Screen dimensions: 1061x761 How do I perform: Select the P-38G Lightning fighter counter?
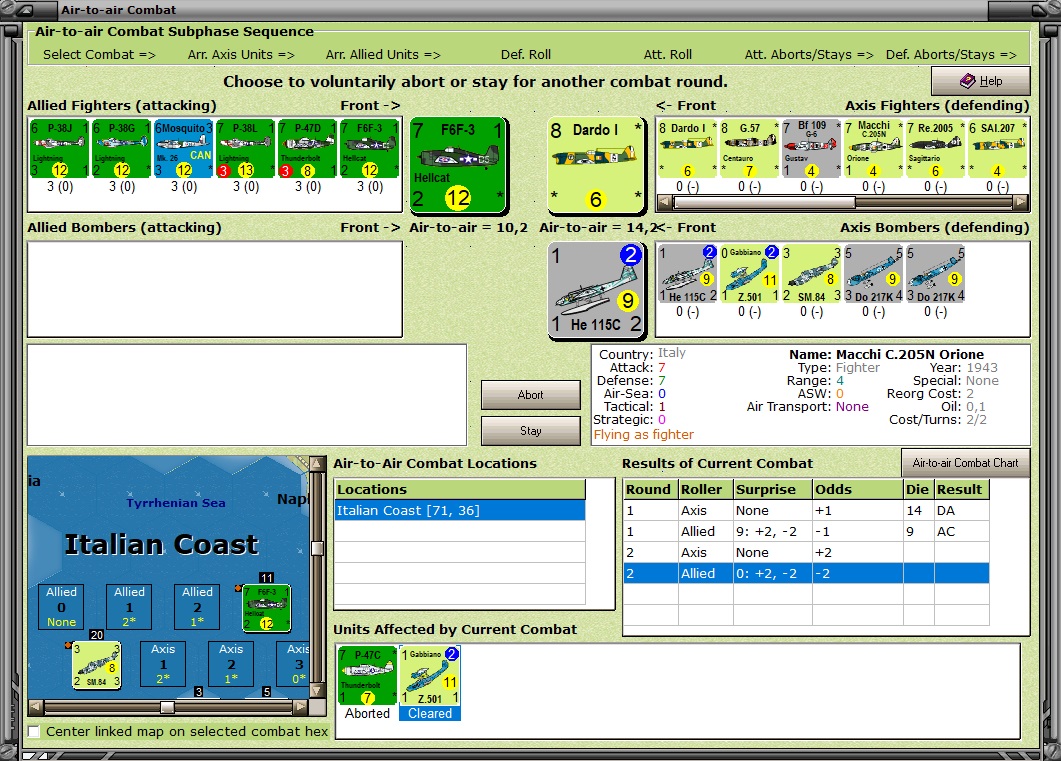pyautogui.click(x=121, y=149)
